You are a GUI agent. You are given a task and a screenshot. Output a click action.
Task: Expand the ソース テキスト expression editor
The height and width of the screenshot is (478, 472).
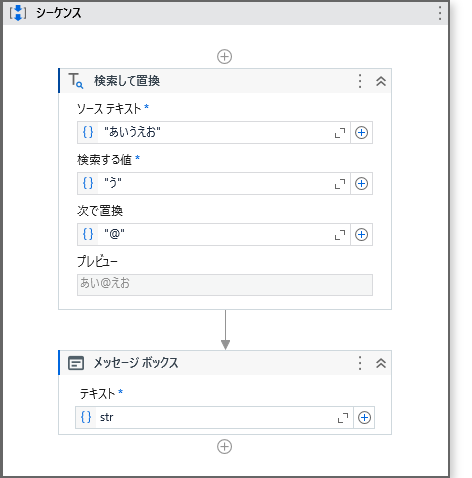pyautogui.click(x=340, y=133)
